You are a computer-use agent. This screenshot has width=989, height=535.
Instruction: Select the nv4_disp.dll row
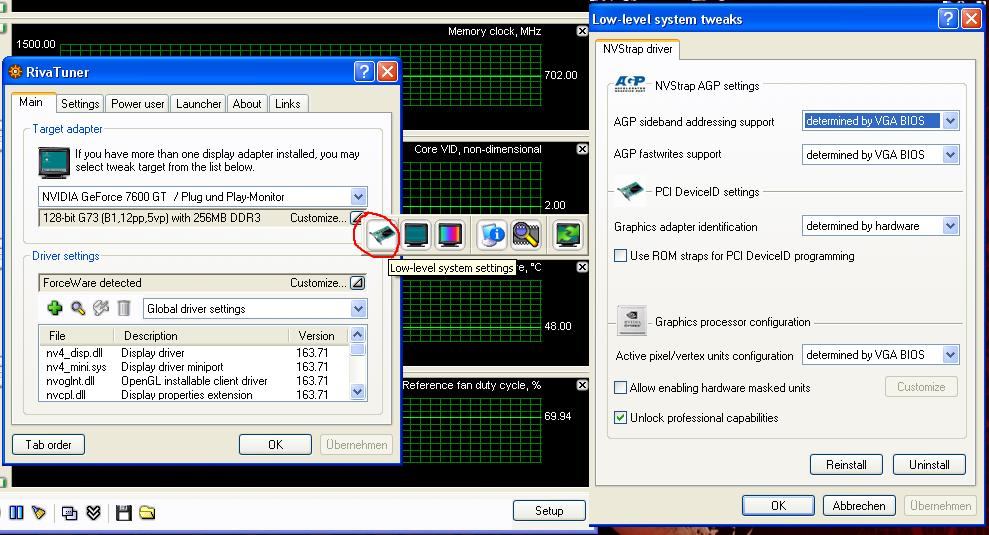[x=194, y=353]
